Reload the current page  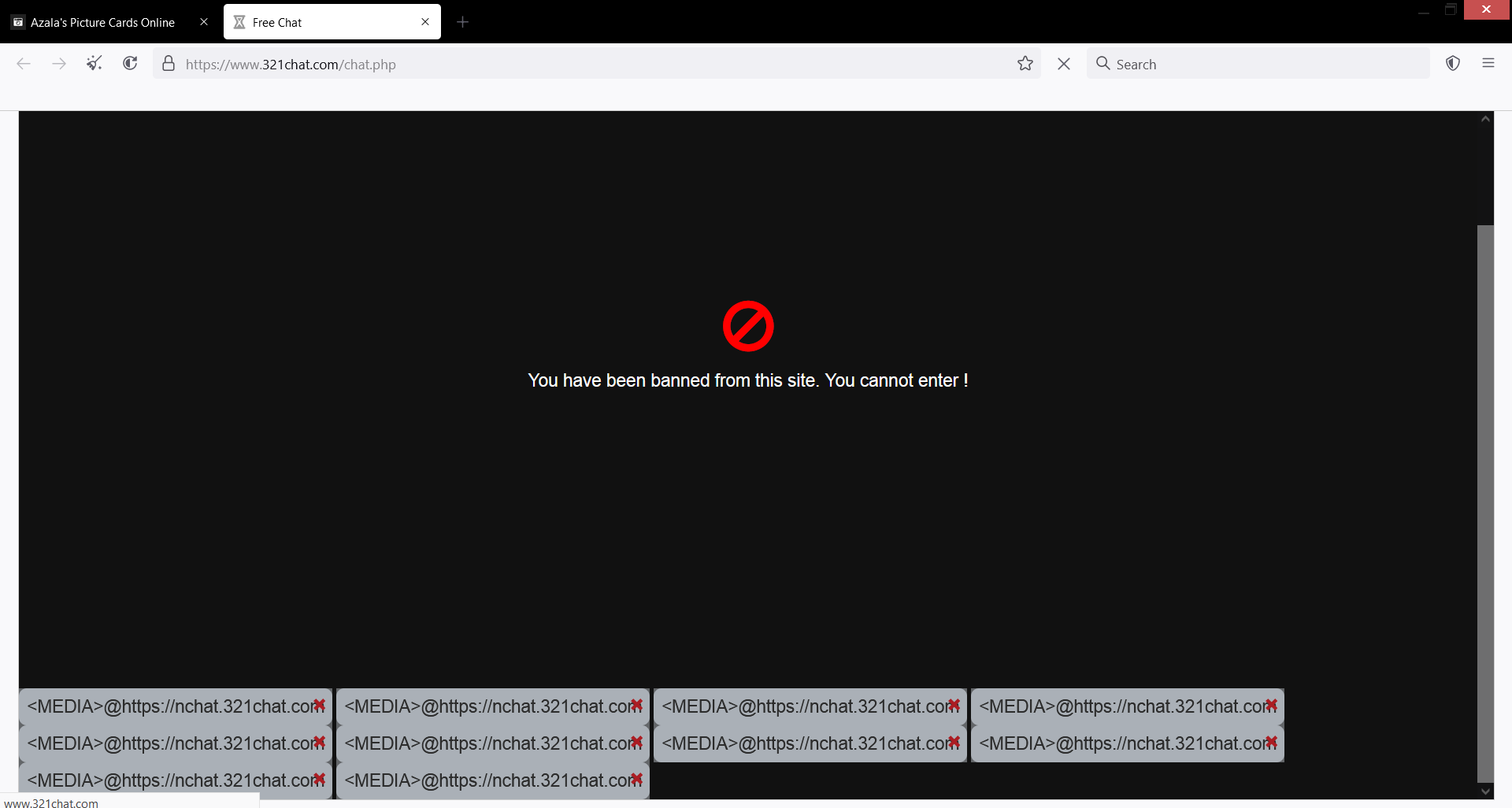point(130,63)
